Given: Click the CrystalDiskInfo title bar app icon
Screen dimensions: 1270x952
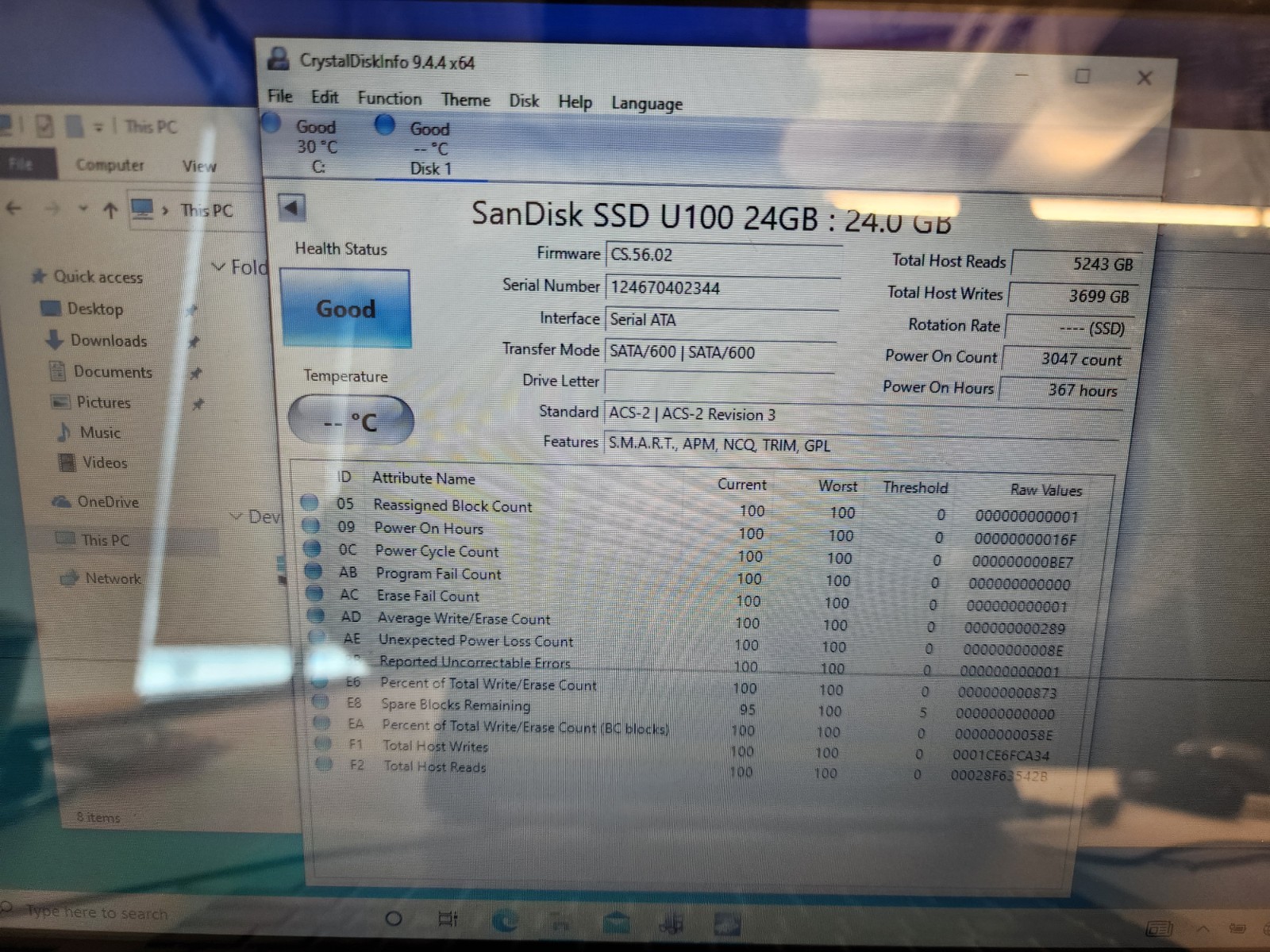Looking at the screenshot, I should pyautogui.click(x=279, y=59).
